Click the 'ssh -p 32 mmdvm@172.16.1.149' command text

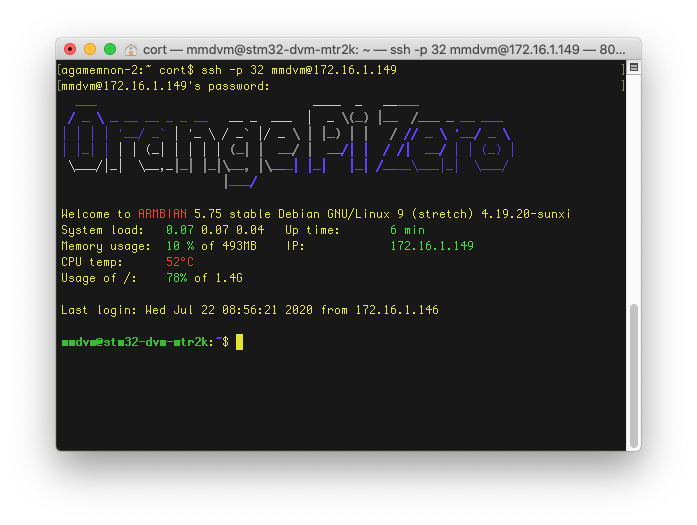point(299,70)
